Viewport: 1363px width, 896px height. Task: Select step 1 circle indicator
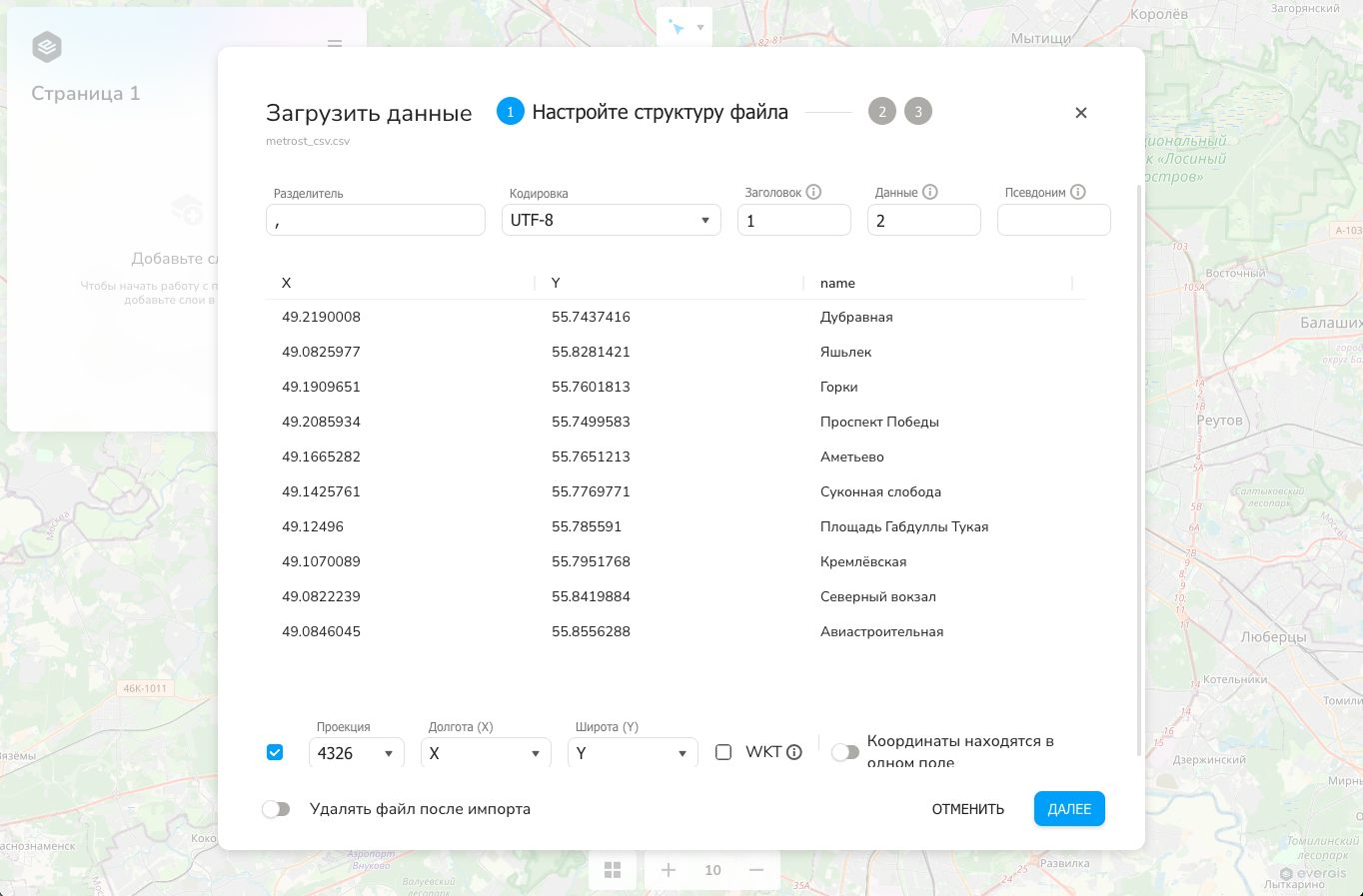coord(511,111)
